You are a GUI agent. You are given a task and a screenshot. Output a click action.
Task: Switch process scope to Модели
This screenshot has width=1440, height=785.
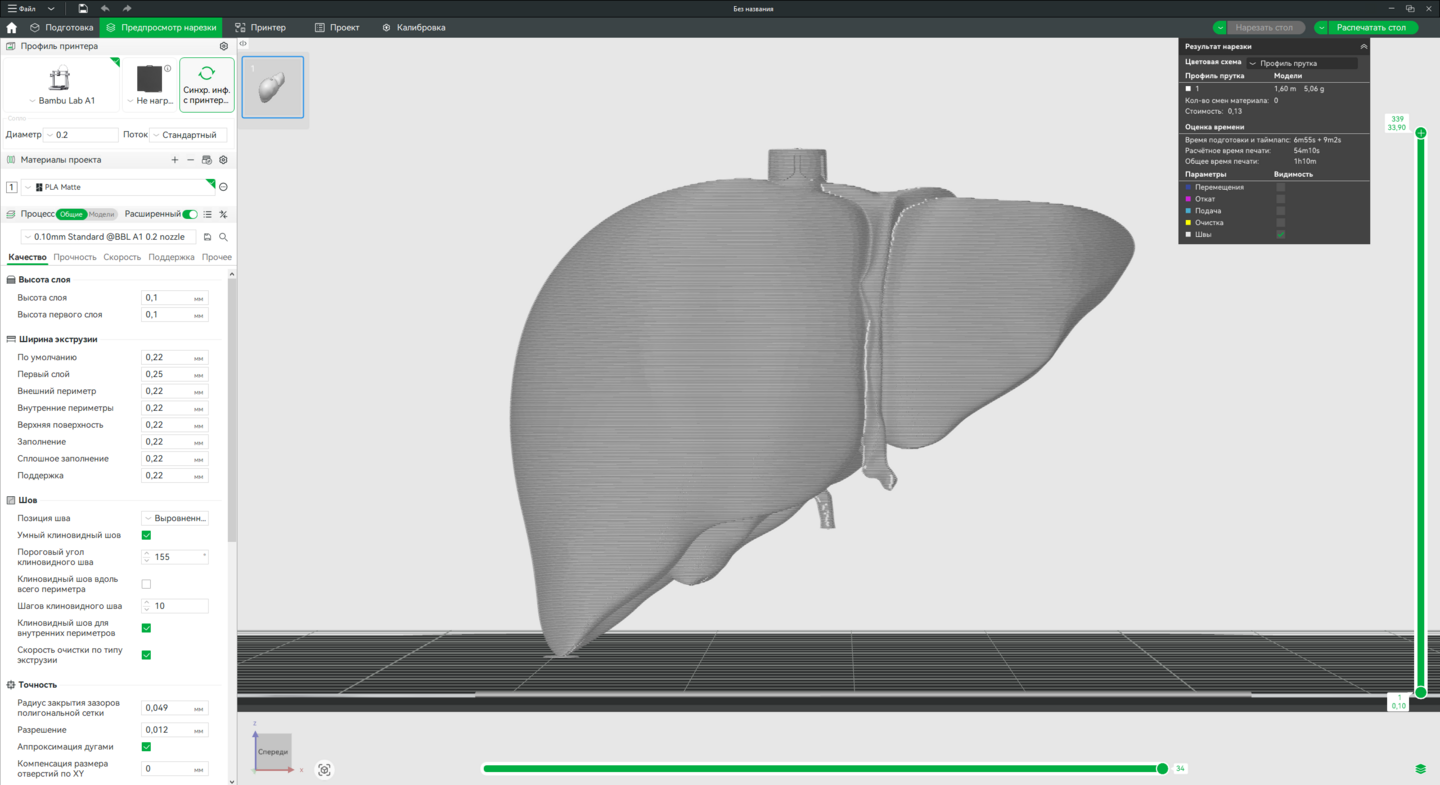pos(102,214)
